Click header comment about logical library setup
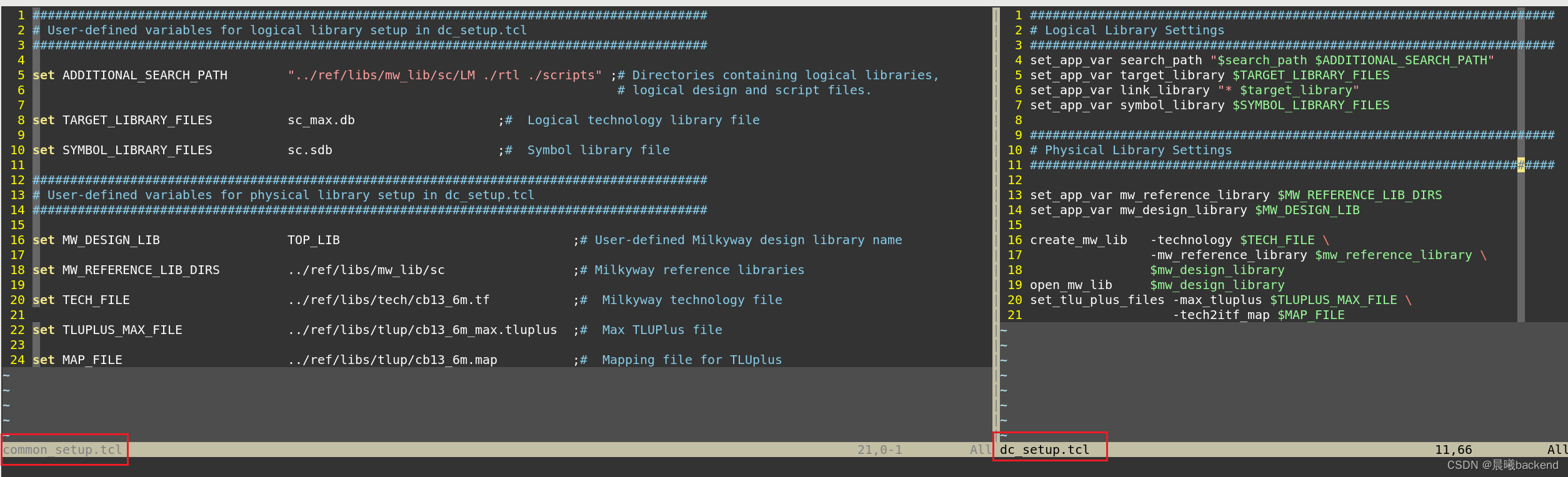This screenshot has height=477, width=1568. click(x=280, y=30)
